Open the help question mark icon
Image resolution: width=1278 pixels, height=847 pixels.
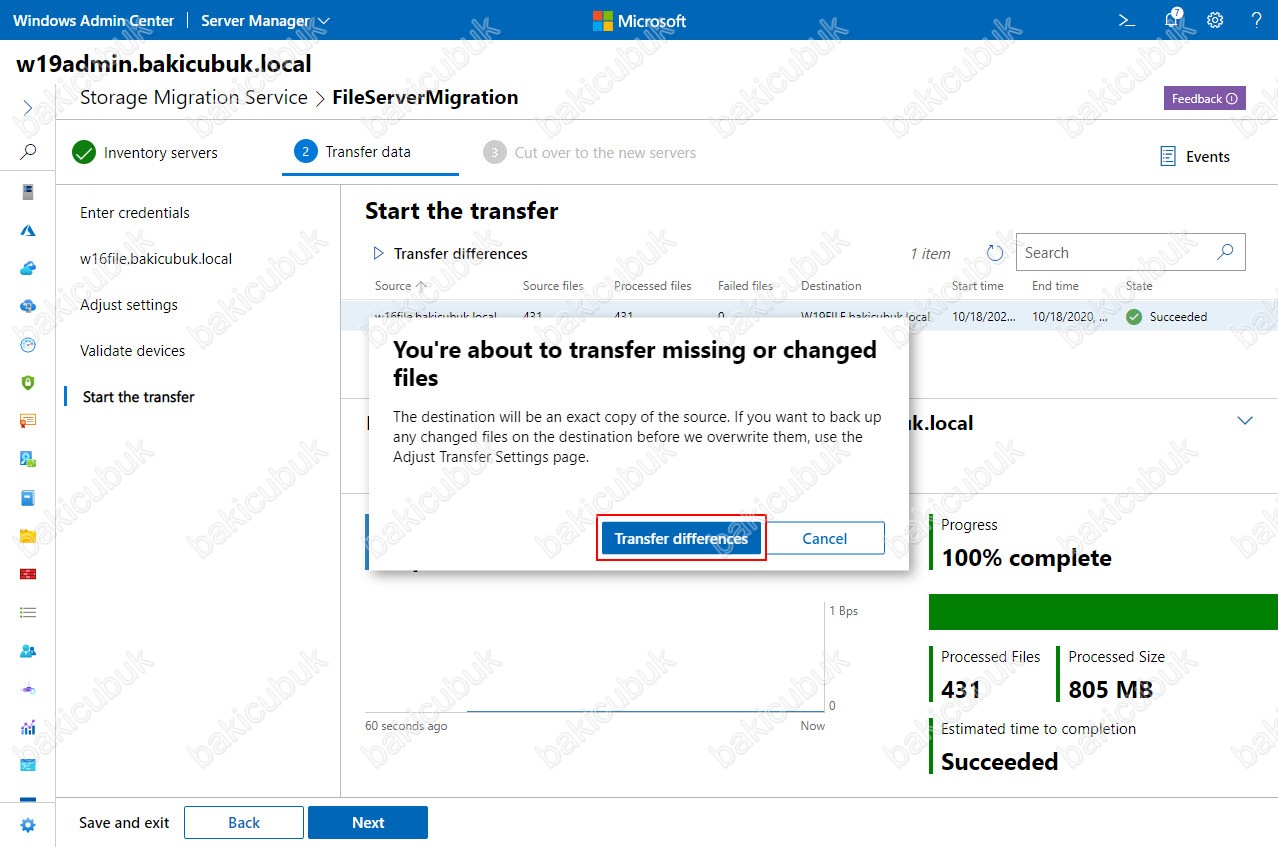(1256, 20)
